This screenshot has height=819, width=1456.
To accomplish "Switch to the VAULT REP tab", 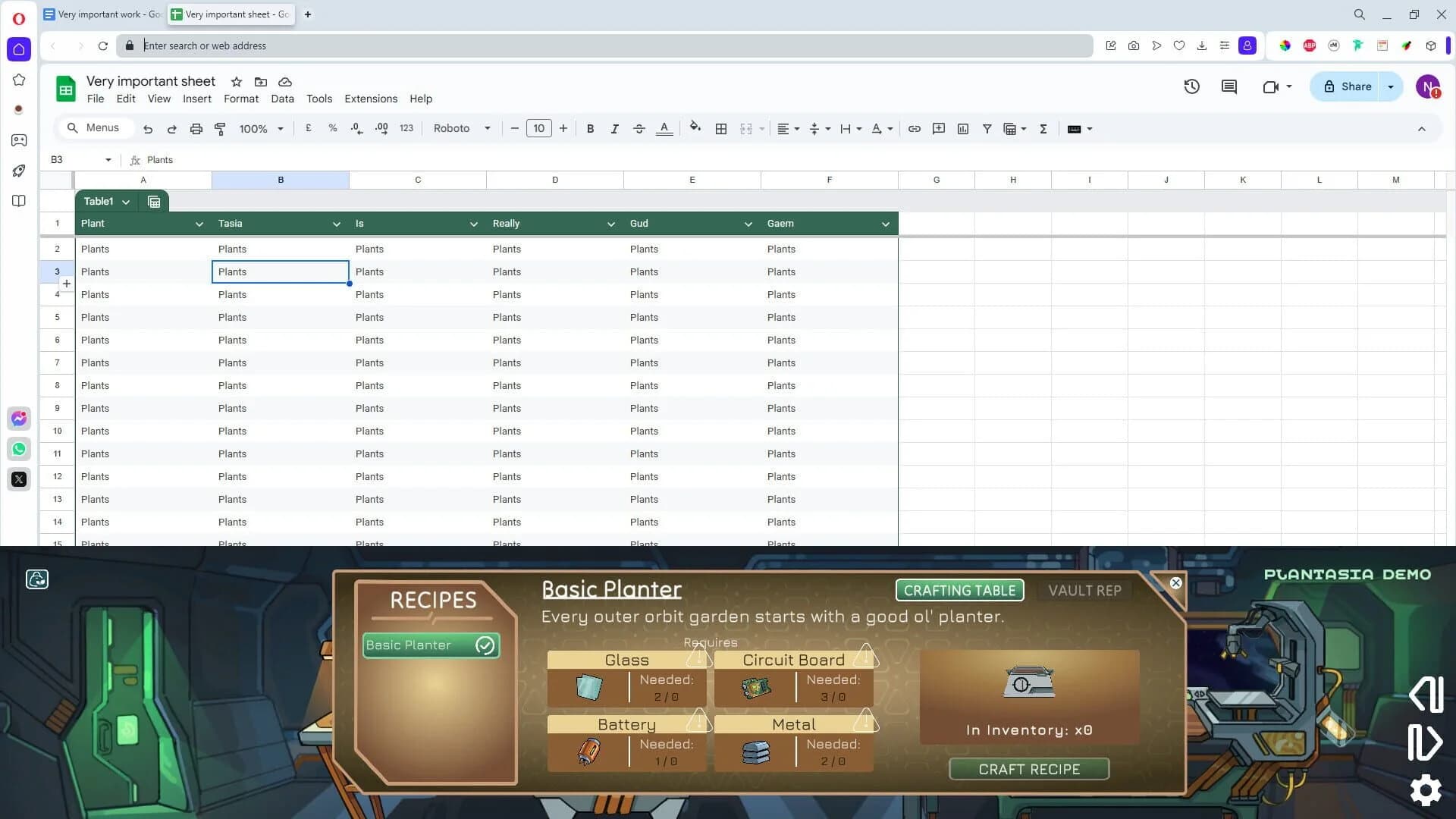I will tap(1084, 591).
